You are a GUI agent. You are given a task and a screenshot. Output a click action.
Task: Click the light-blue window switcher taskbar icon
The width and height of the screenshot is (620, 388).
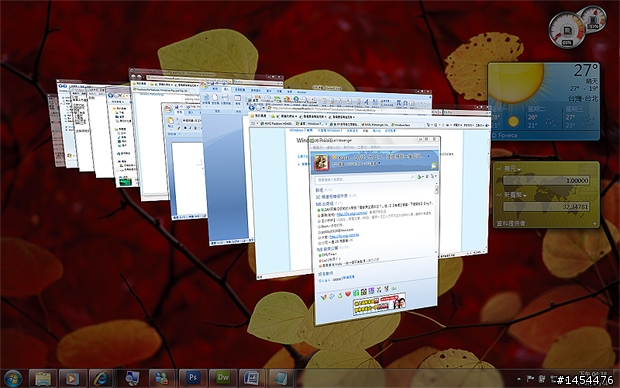(282, 379)
